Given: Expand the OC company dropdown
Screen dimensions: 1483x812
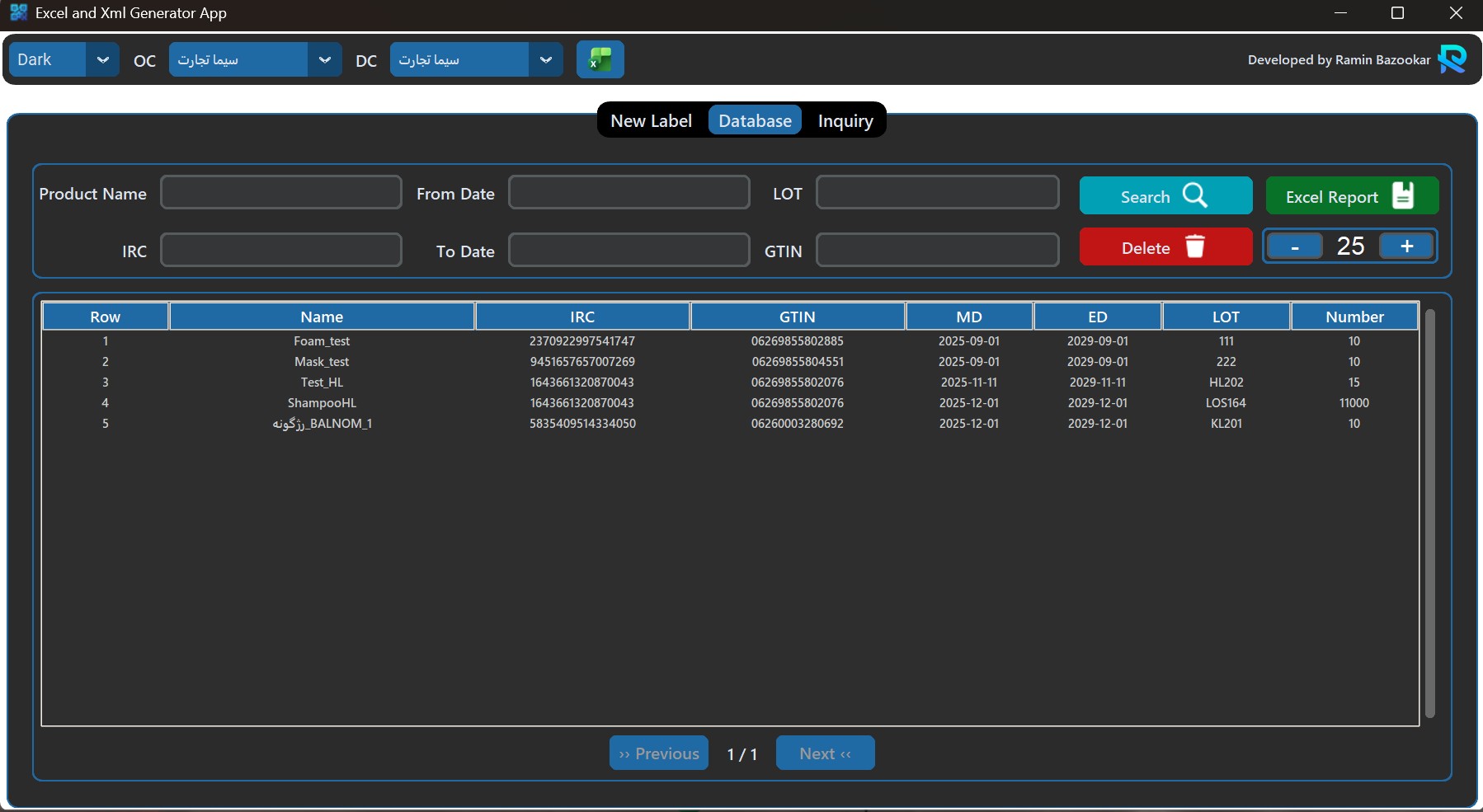Looking at the screenshot, I should tap(324, 59).
